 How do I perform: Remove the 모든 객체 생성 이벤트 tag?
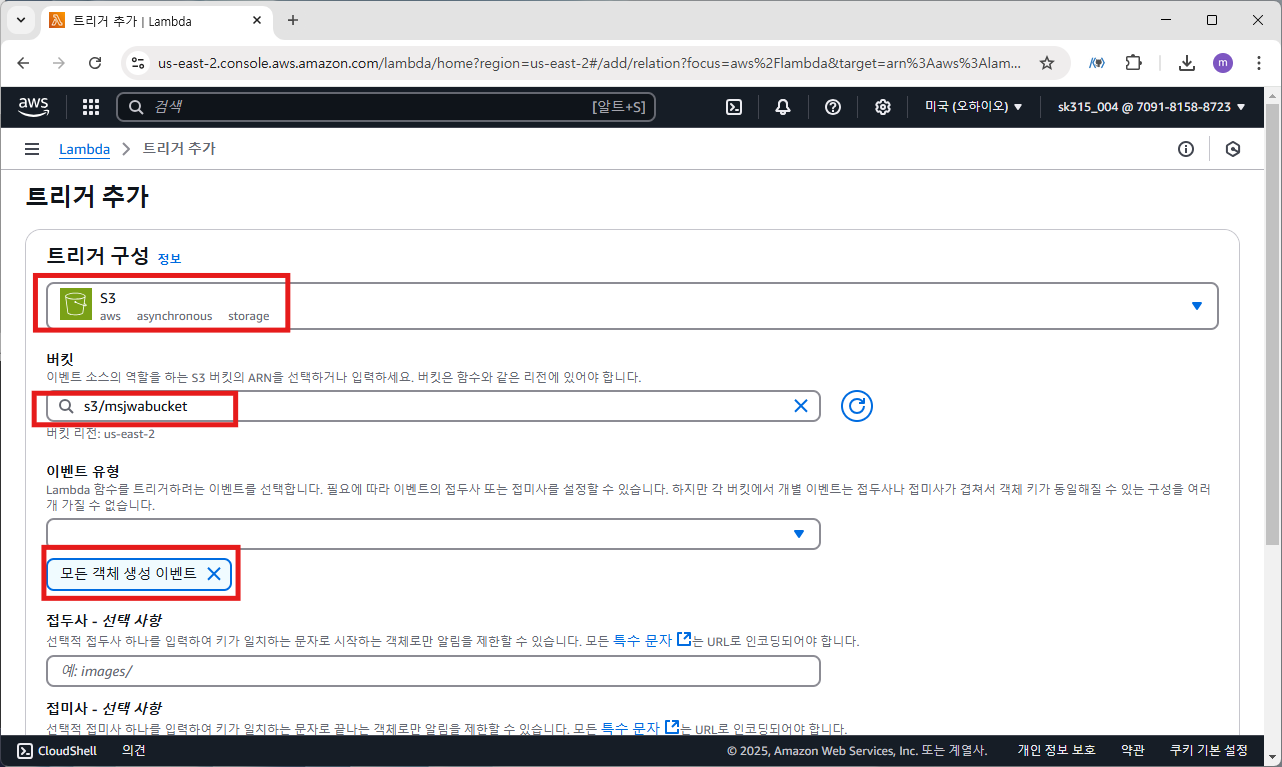pos(213,573)
